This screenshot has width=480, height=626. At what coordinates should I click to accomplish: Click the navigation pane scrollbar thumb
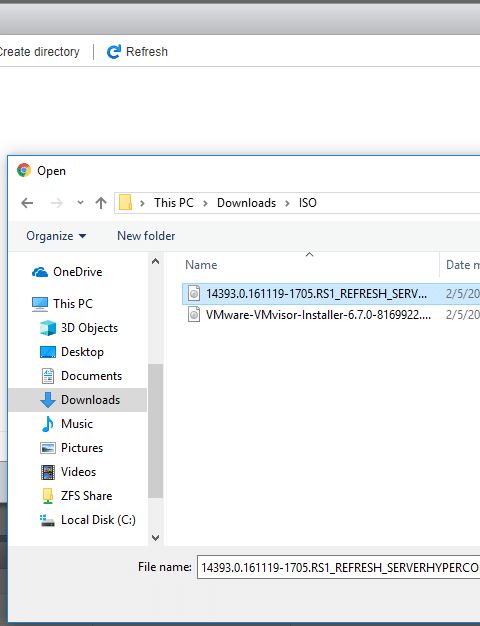click(x=155, y=431)
